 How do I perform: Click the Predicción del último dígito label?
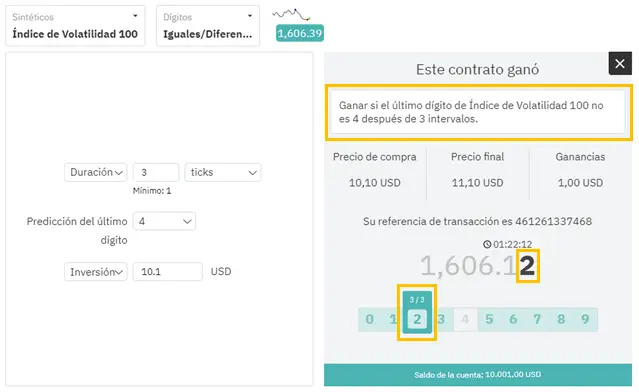(77, 231)
